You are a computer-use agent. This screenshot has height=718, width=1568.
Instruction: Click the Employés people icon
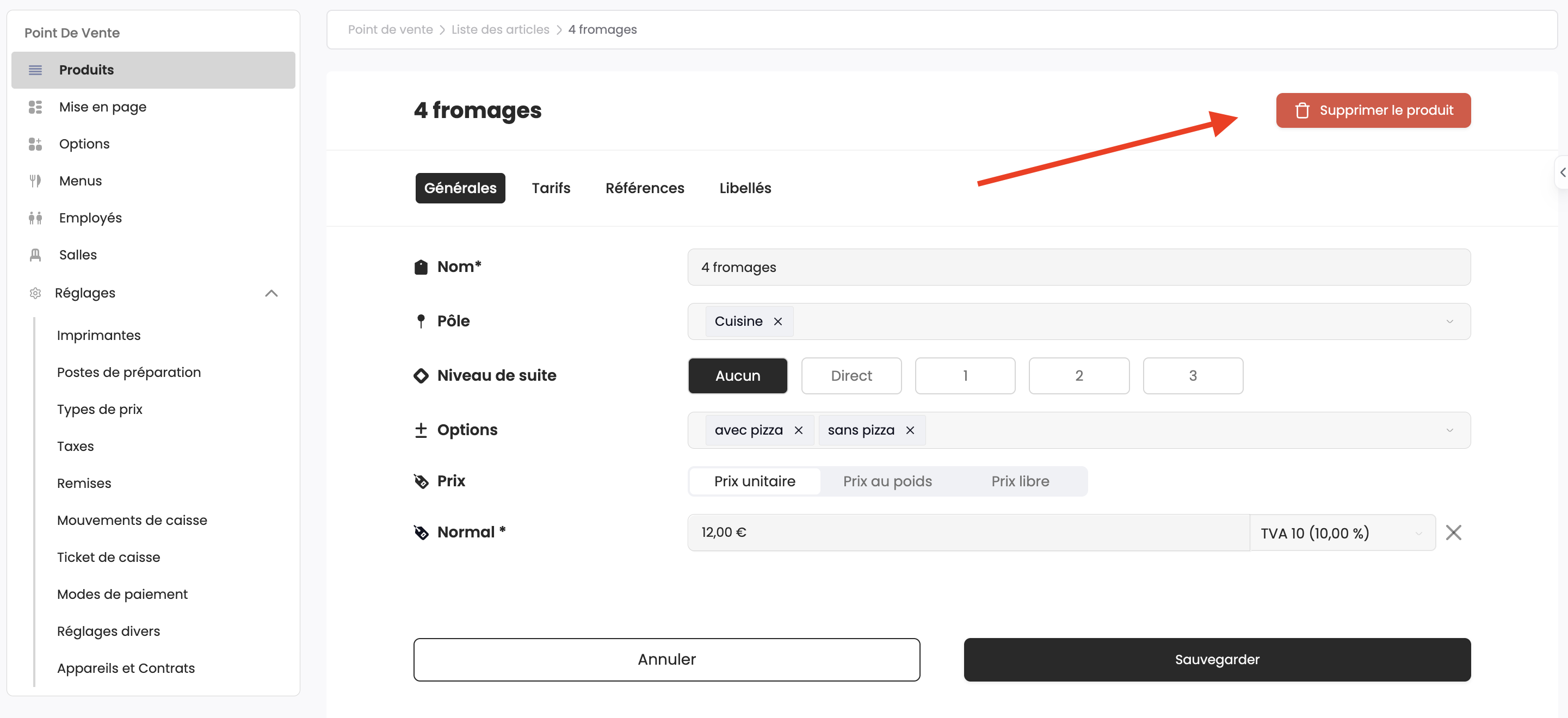(x=35, y=218)
